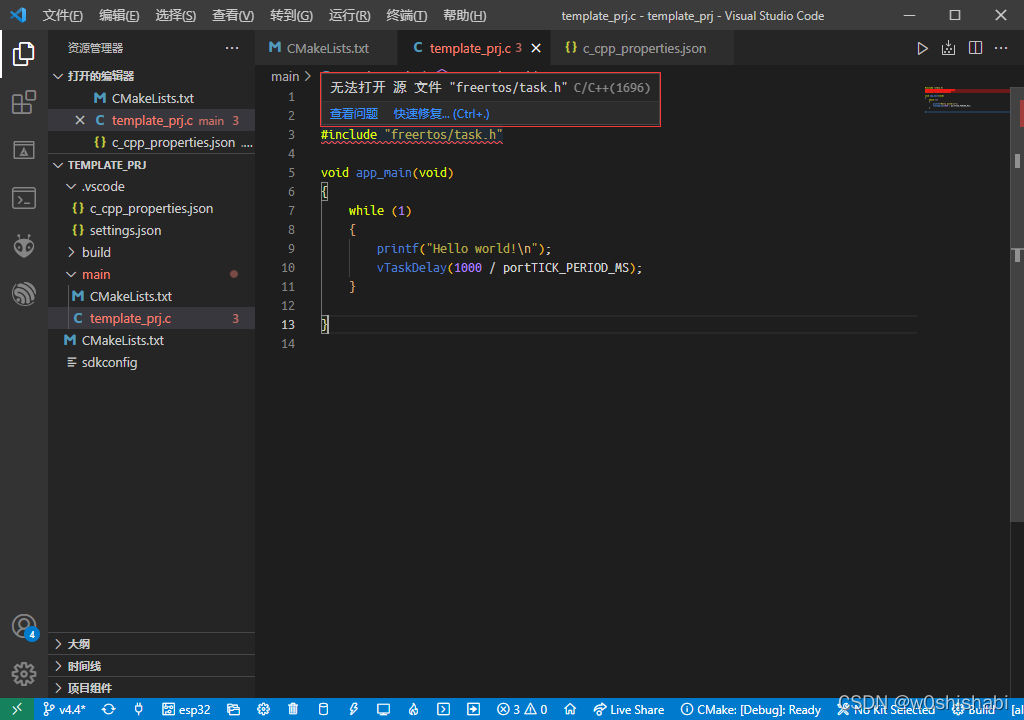The height and width of the screenshot is (720, 1024).
Task: Open 终端(T) menu
Action: click(x=407, y=16)
